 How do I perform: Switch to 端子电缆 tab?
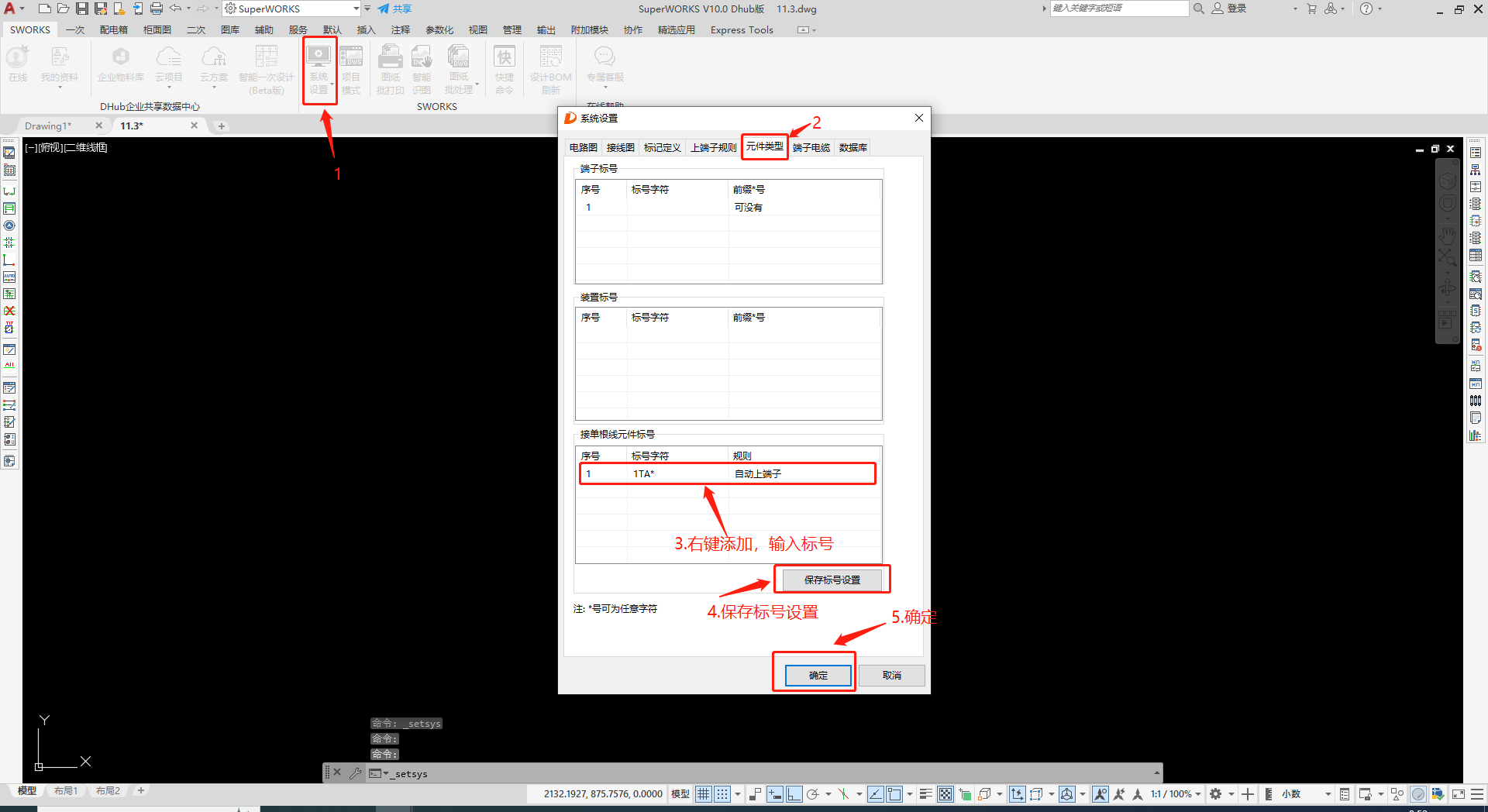[811, 147]
